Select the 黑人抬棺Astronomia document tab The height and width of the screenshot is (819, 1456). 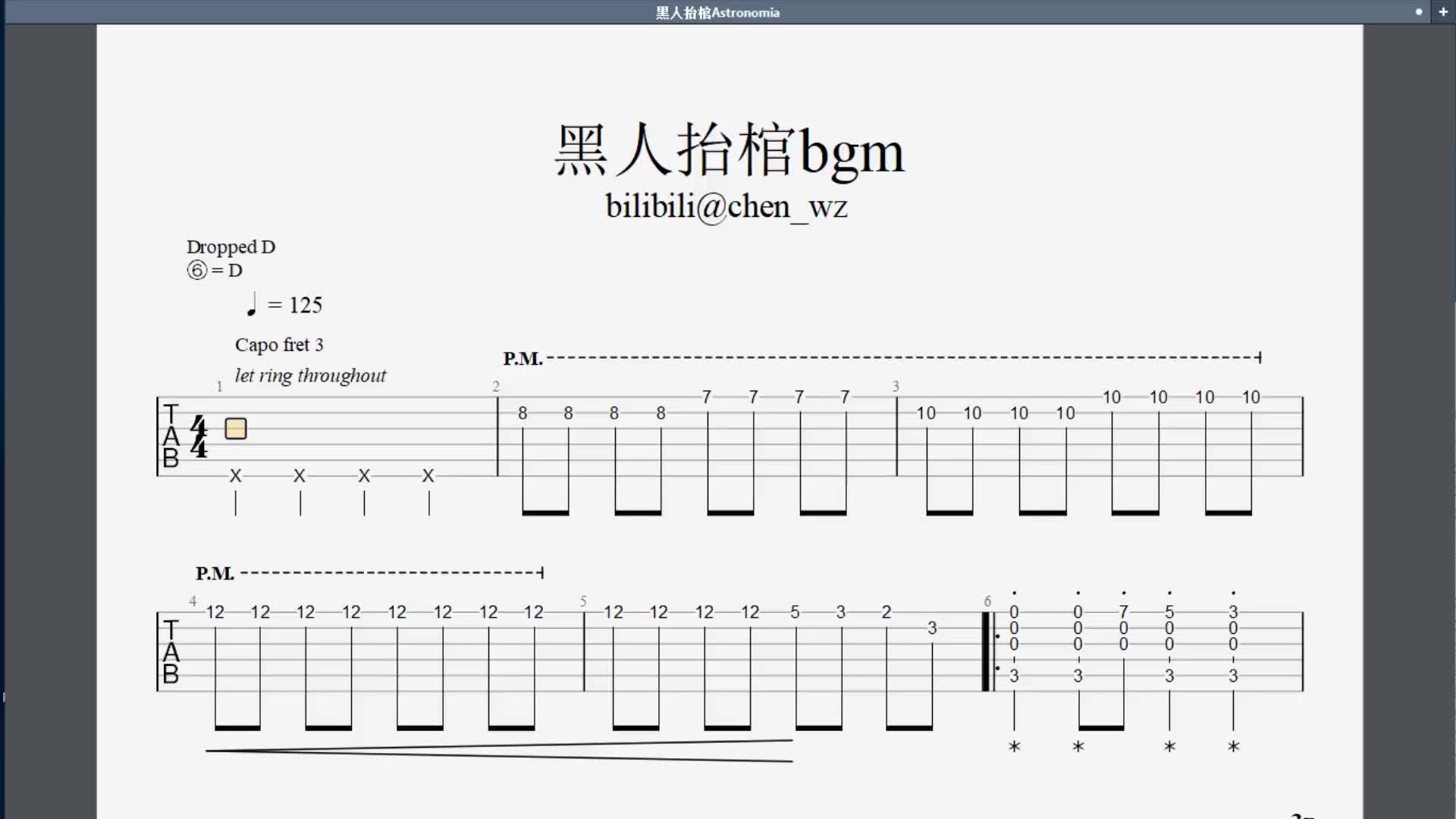[x=717, y=12]
